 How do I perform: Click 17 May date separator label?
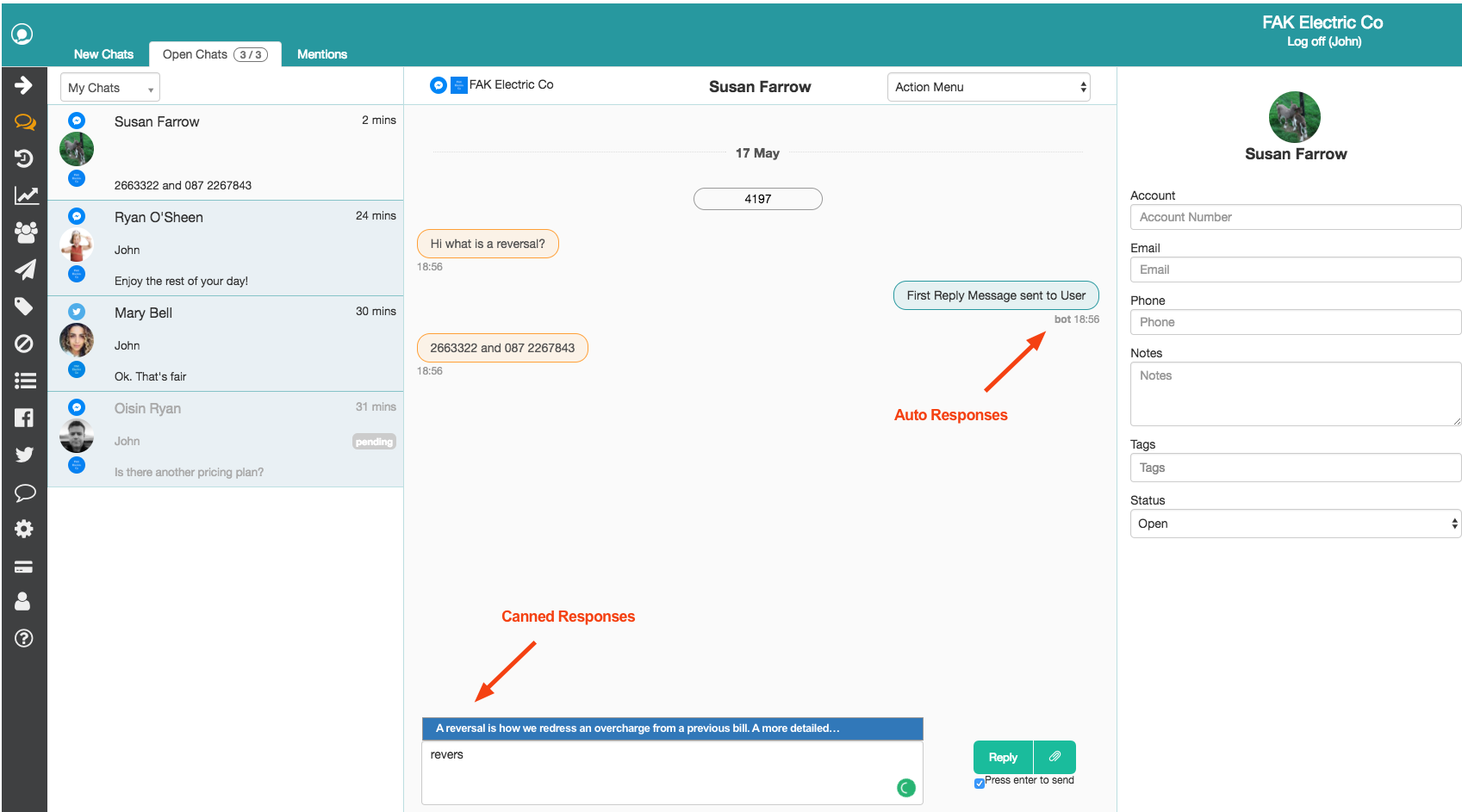(757, 152)
